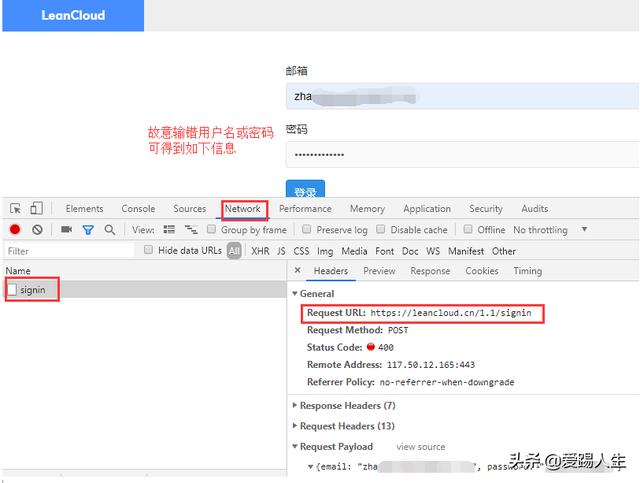Select the signin request file icon

coord(12,289)
